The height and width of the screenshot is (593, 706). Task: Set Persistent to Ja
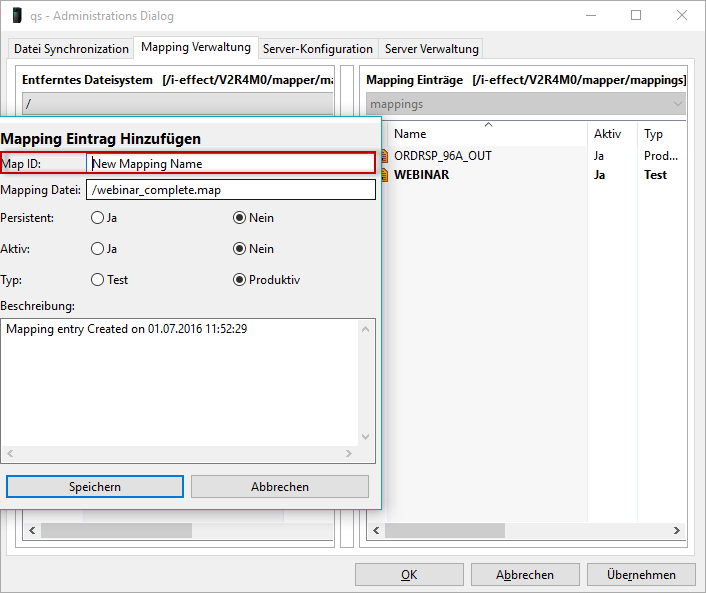point(98,218)
